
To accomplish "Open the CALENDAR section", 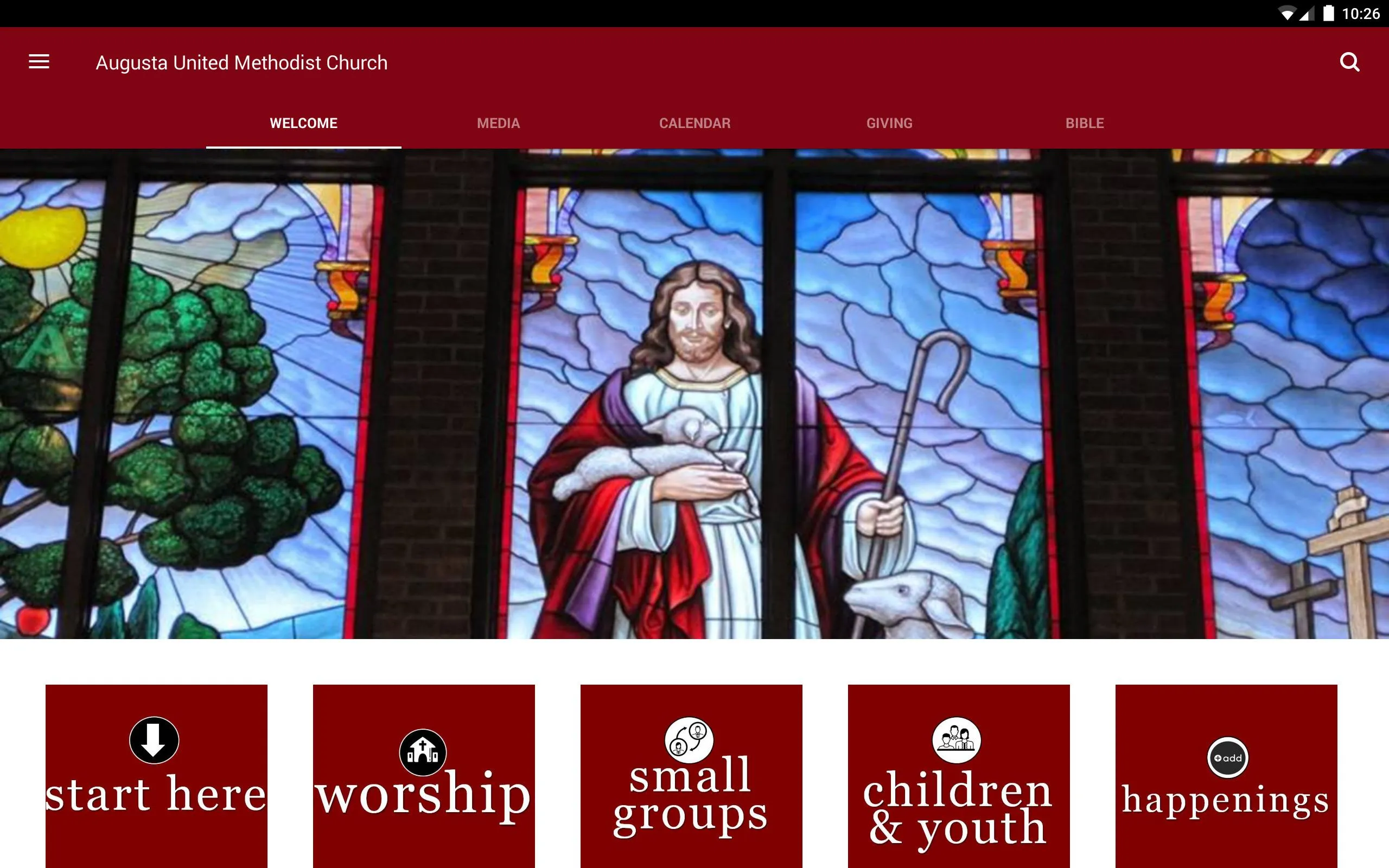I will click(x=694, y=124).
